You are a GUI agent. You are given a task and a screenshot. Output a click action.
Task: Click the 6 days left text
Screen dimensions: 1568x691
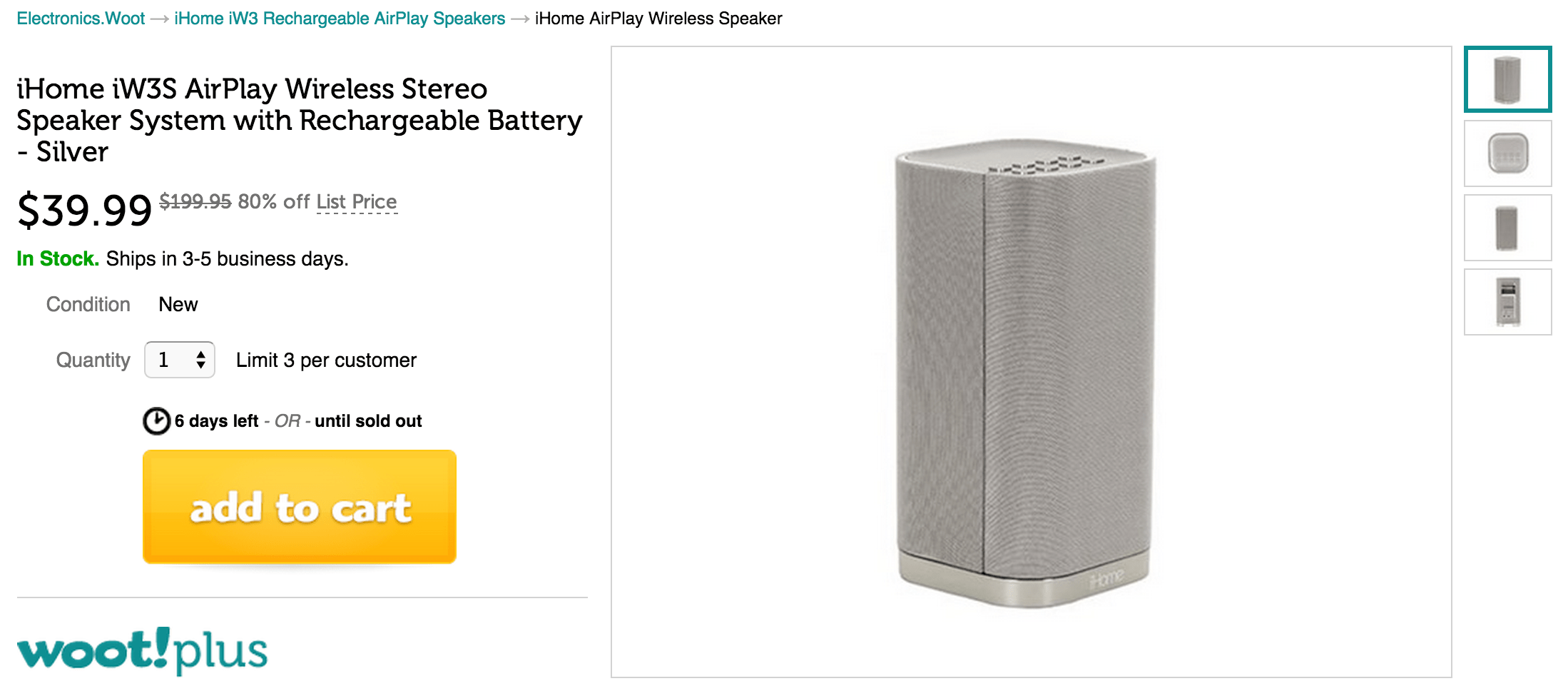216,421
